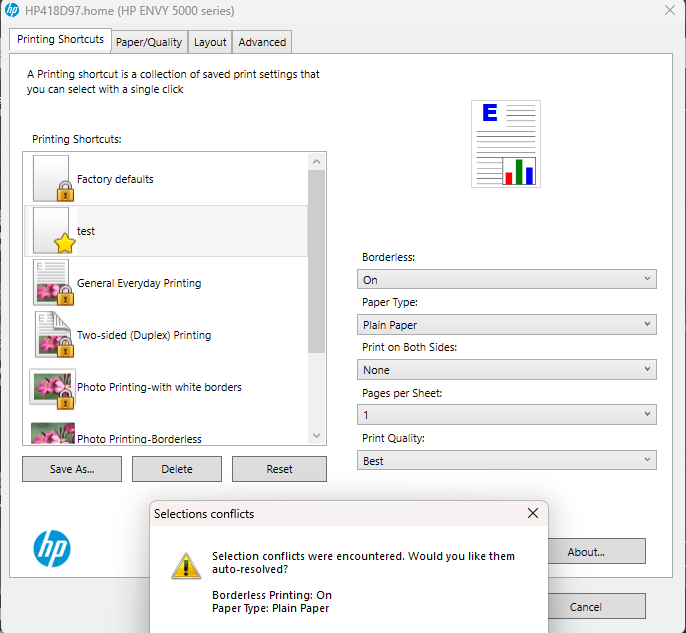The width and height of the screenshot is (686, 633).
Task: Click the About... button
Action: 597,551
